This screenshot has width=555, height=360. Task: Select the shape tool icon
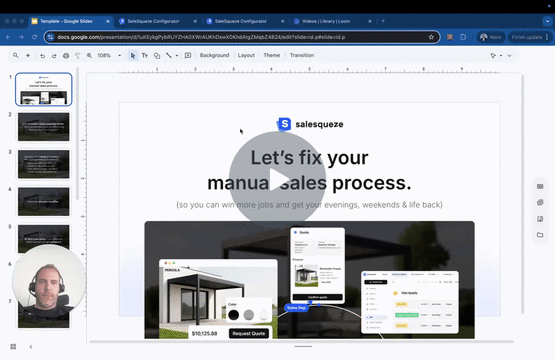tap(157, 56)
